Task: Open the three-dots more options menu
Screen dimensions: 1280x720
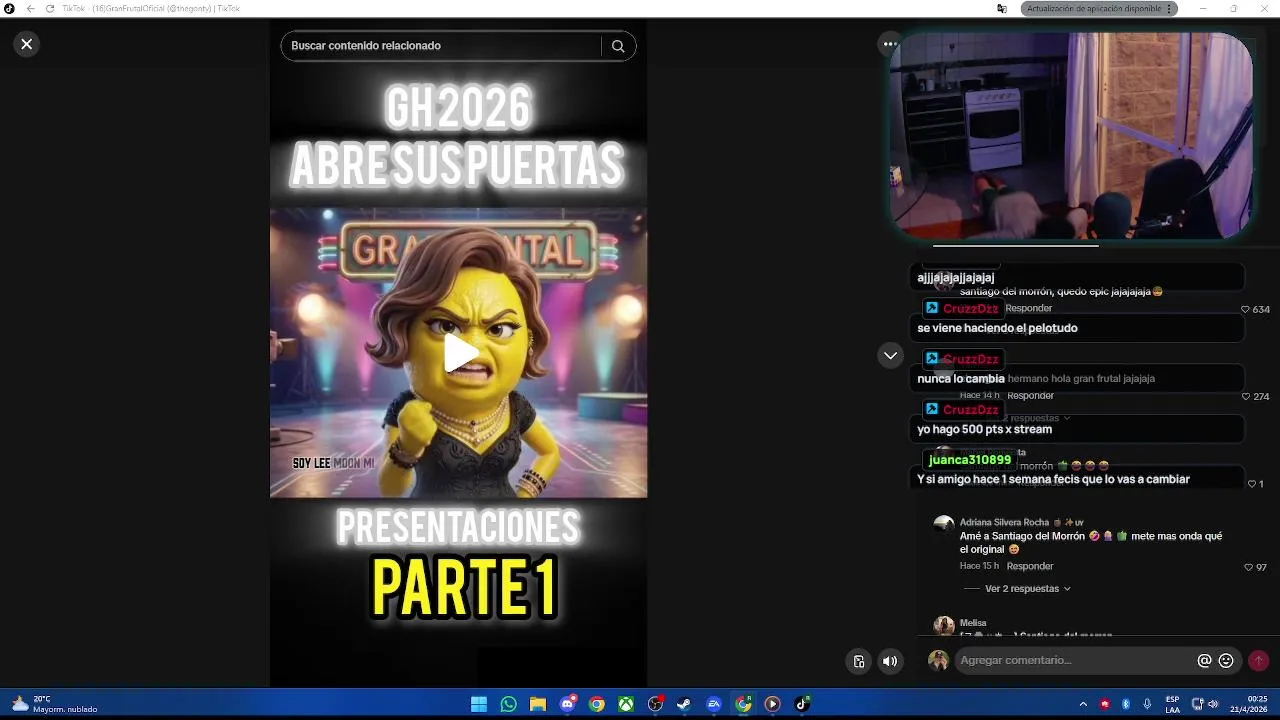Action: click(889, 44)
